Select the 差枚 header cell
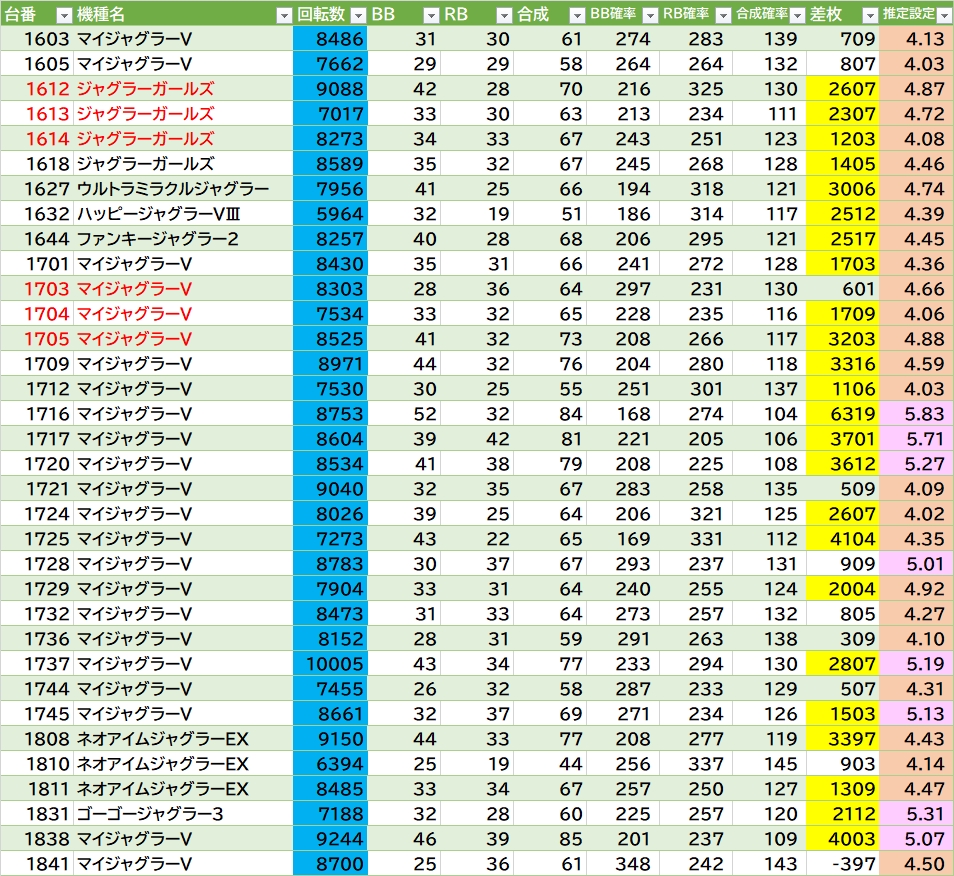Viewport: 954px width, 876px height. tap(843, 13)
